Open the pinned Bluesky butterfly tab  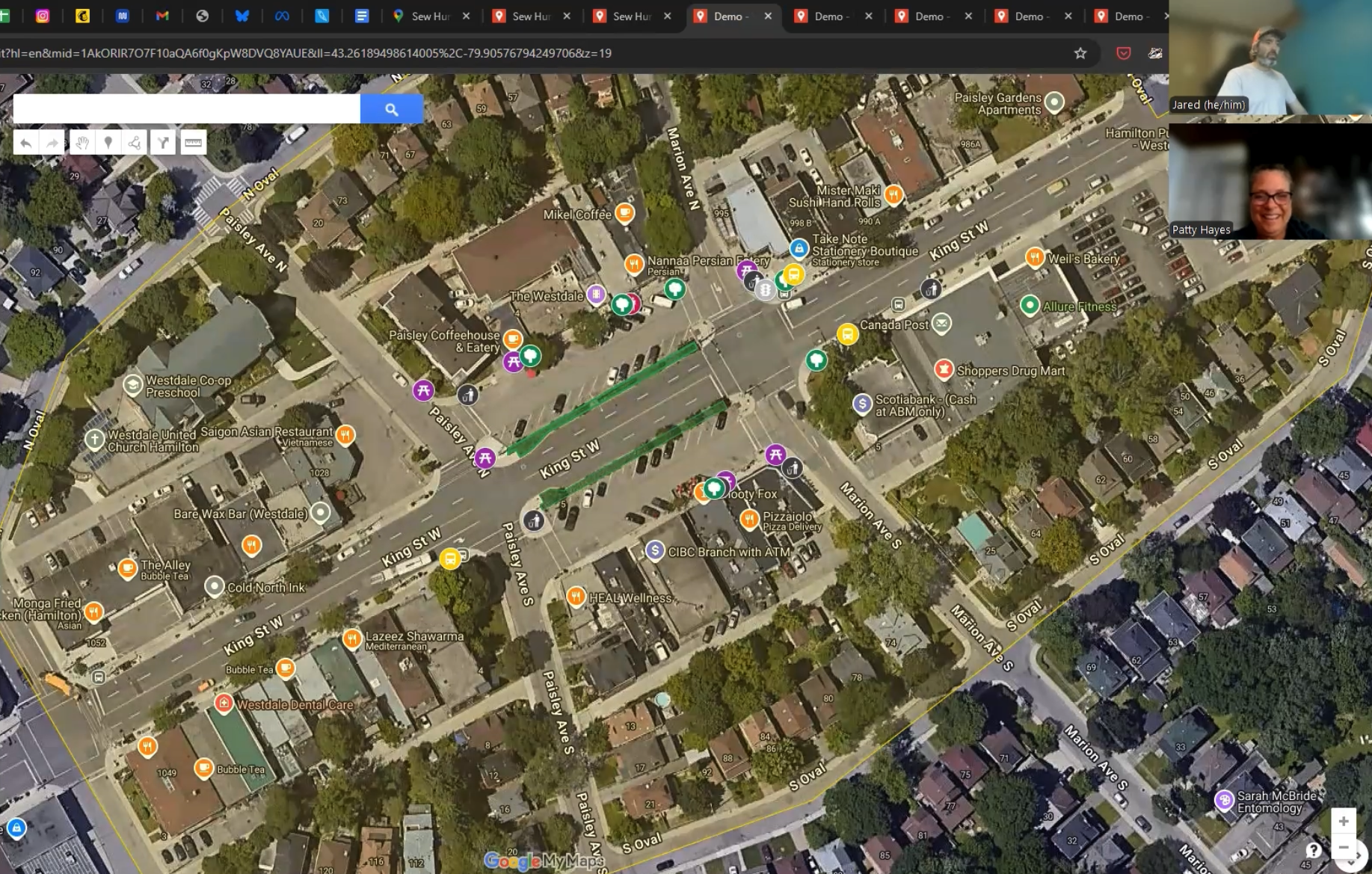point(242,16)
